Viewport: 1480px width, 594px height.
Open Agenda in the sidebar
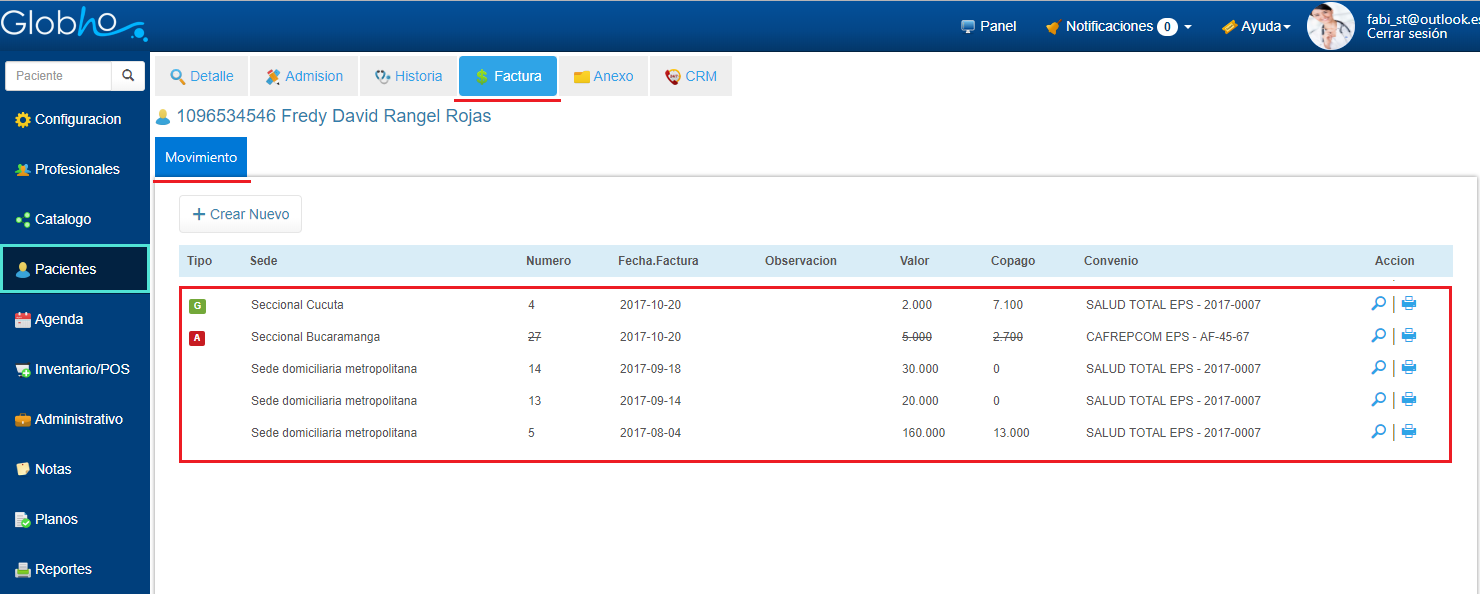tap(58, 320)
